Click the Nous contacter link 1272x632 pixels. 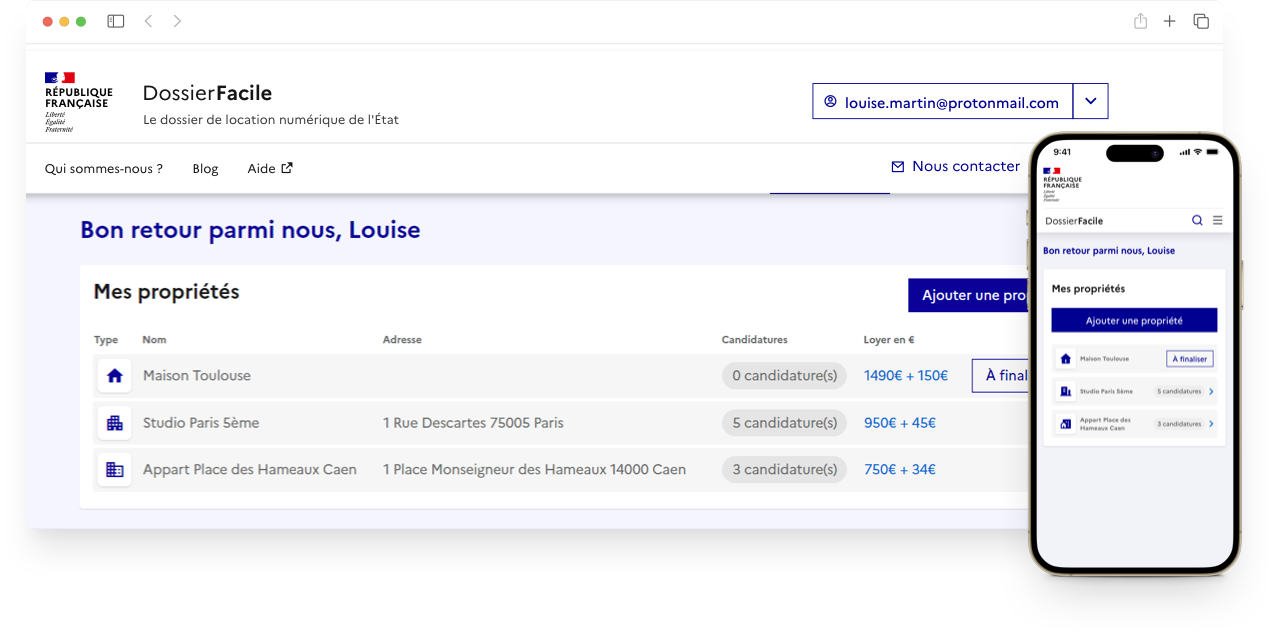click(x=955, y=166)
